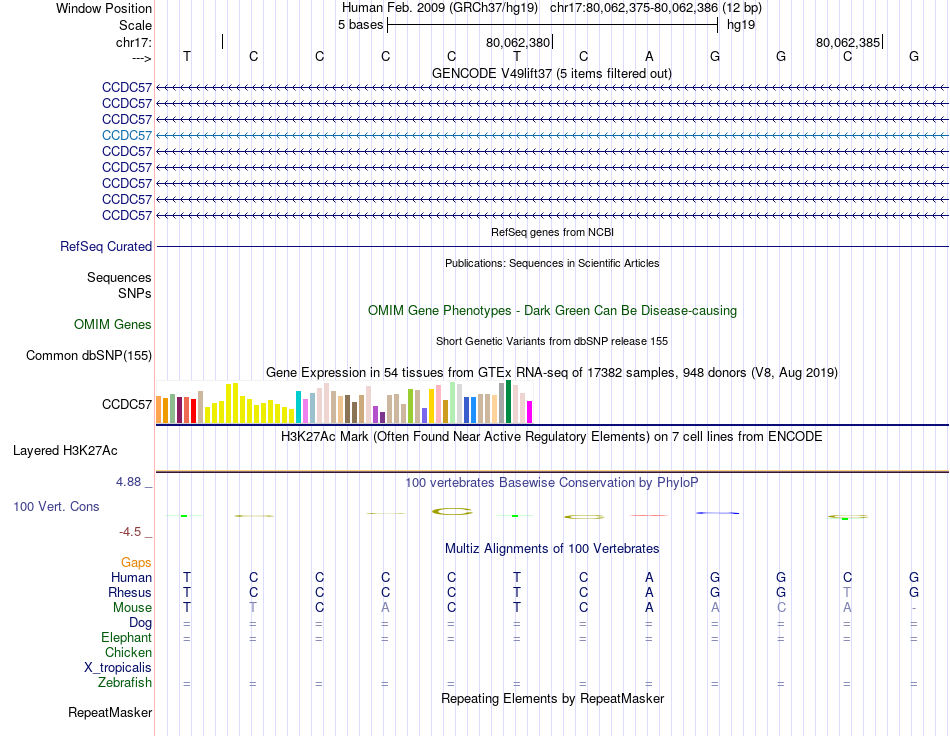
Task: Click the red PhyloP conservation mark
Action: point(649,516)
